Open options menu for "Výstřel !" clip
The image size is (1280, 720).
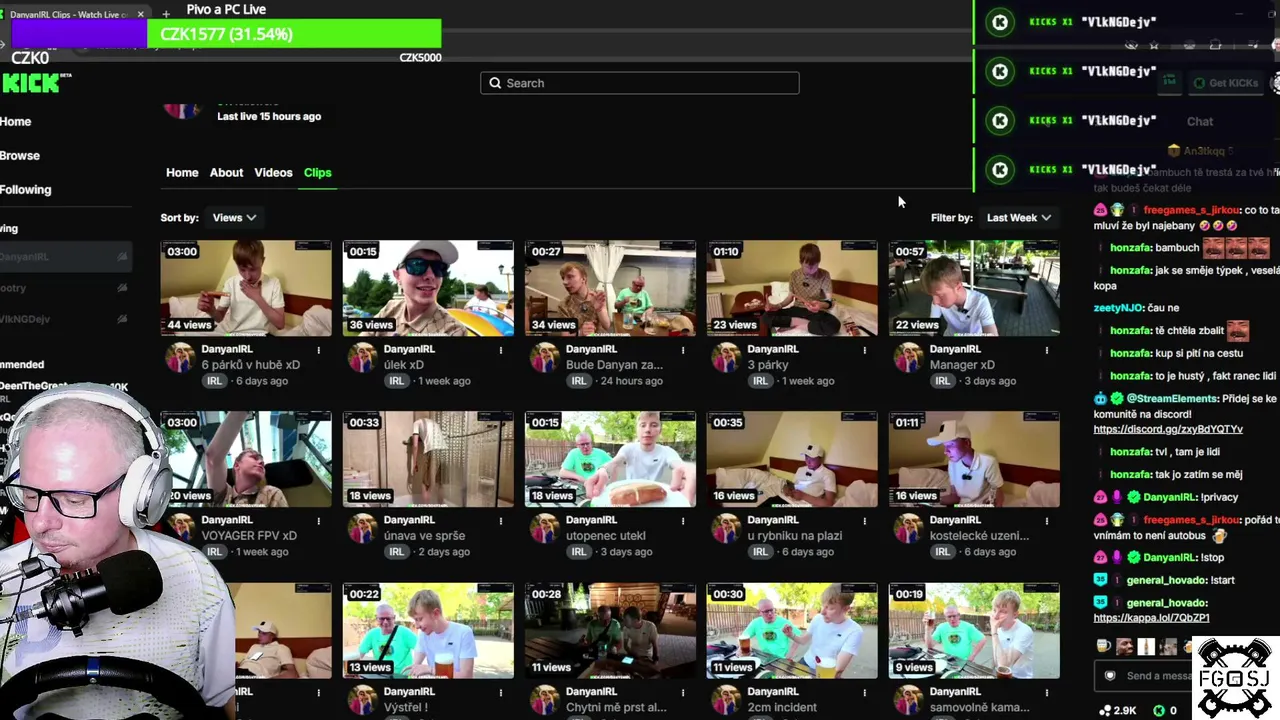click(x=501, y=692)
